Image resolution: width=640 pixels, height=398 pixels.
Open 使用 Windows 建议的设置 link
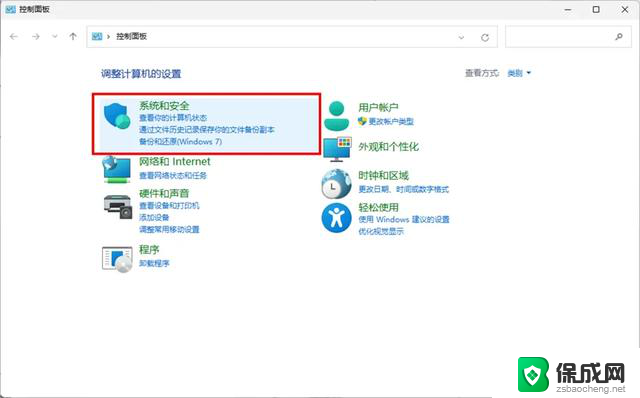coord(404,220)
